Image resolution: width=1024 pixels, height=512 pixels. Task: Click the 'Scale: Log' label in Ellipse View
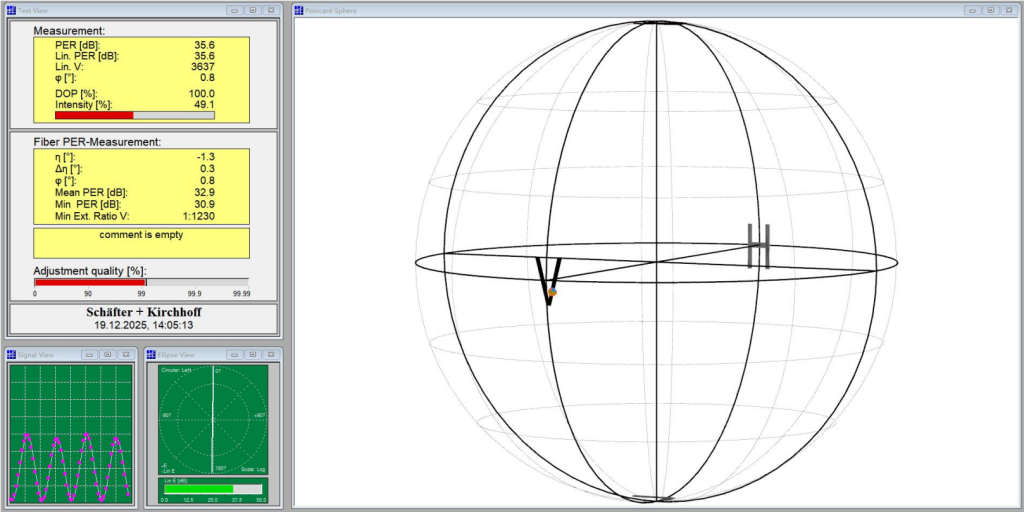tap(252, 470)
